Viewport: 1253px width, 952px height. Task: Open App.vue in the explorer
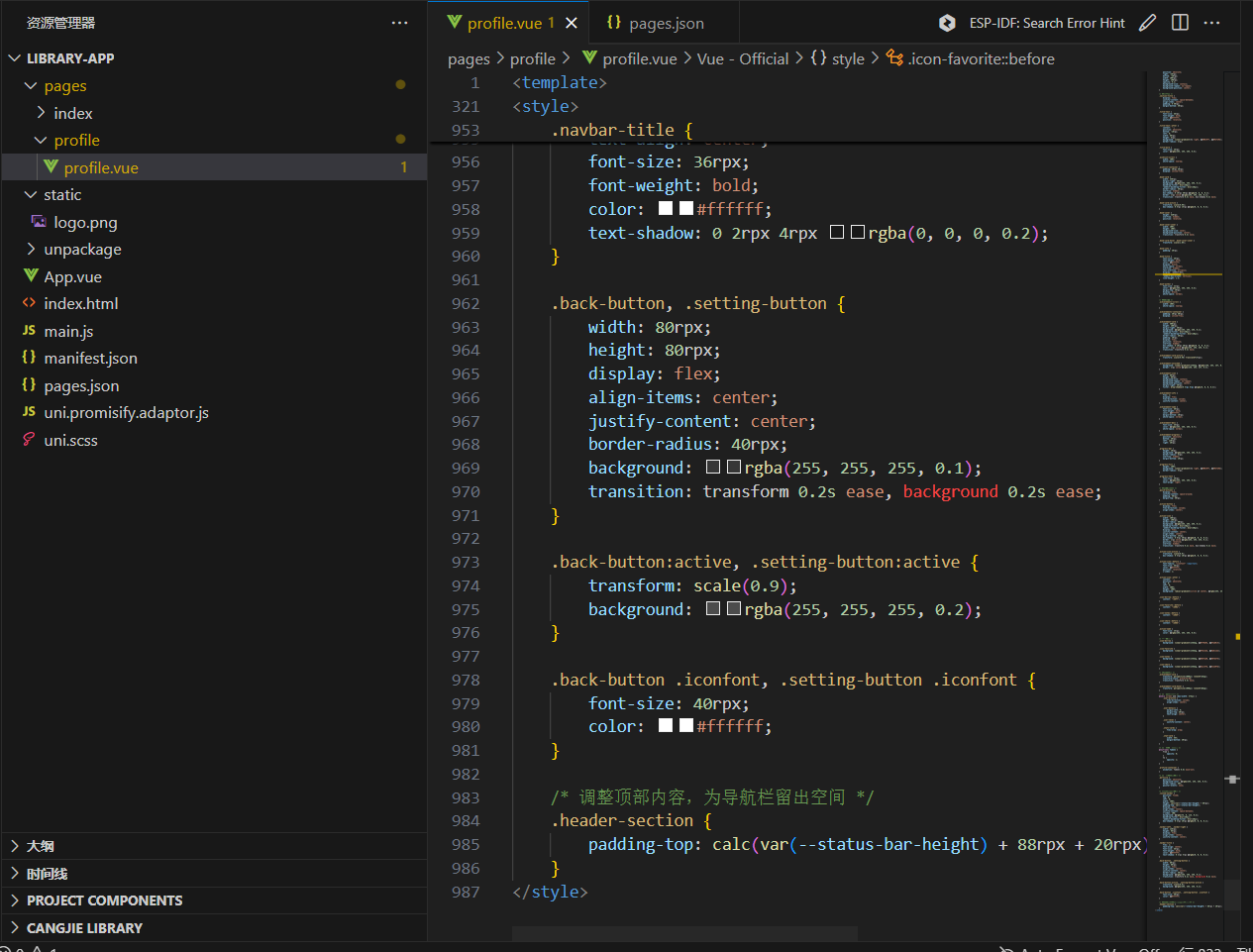pos(72,276)
